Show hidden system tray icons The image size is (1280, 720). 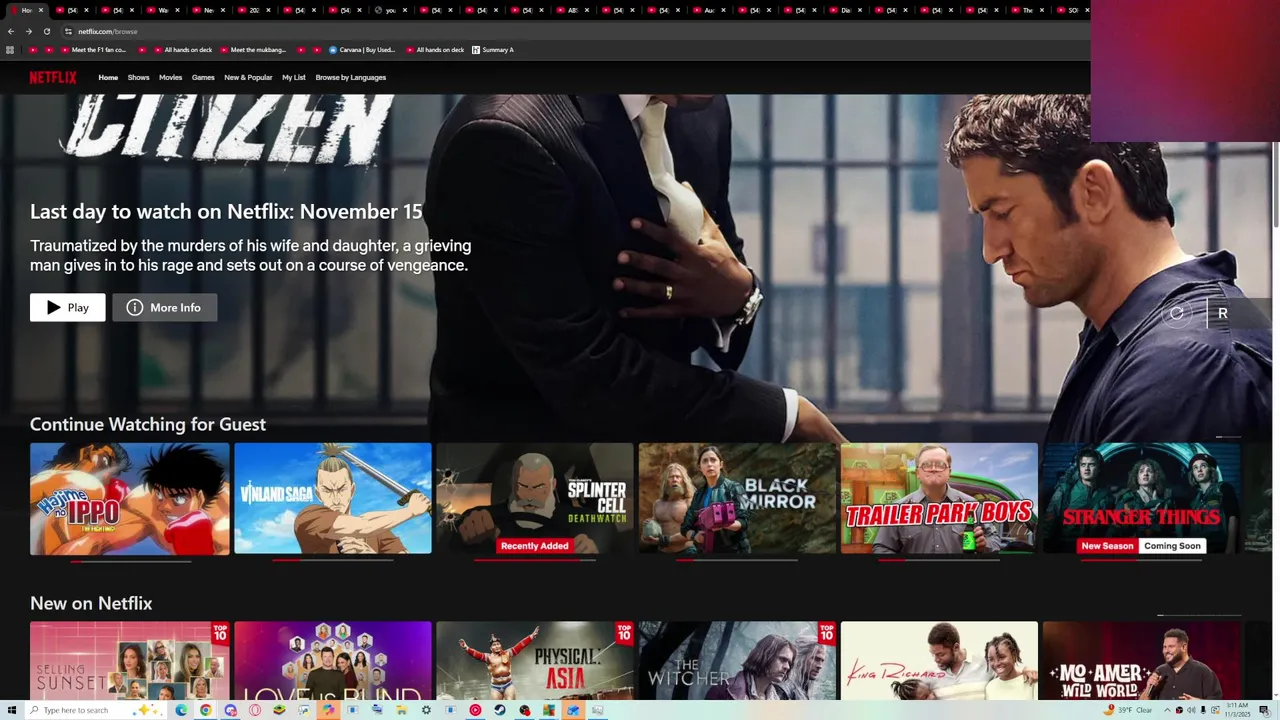pos(1167,710)
